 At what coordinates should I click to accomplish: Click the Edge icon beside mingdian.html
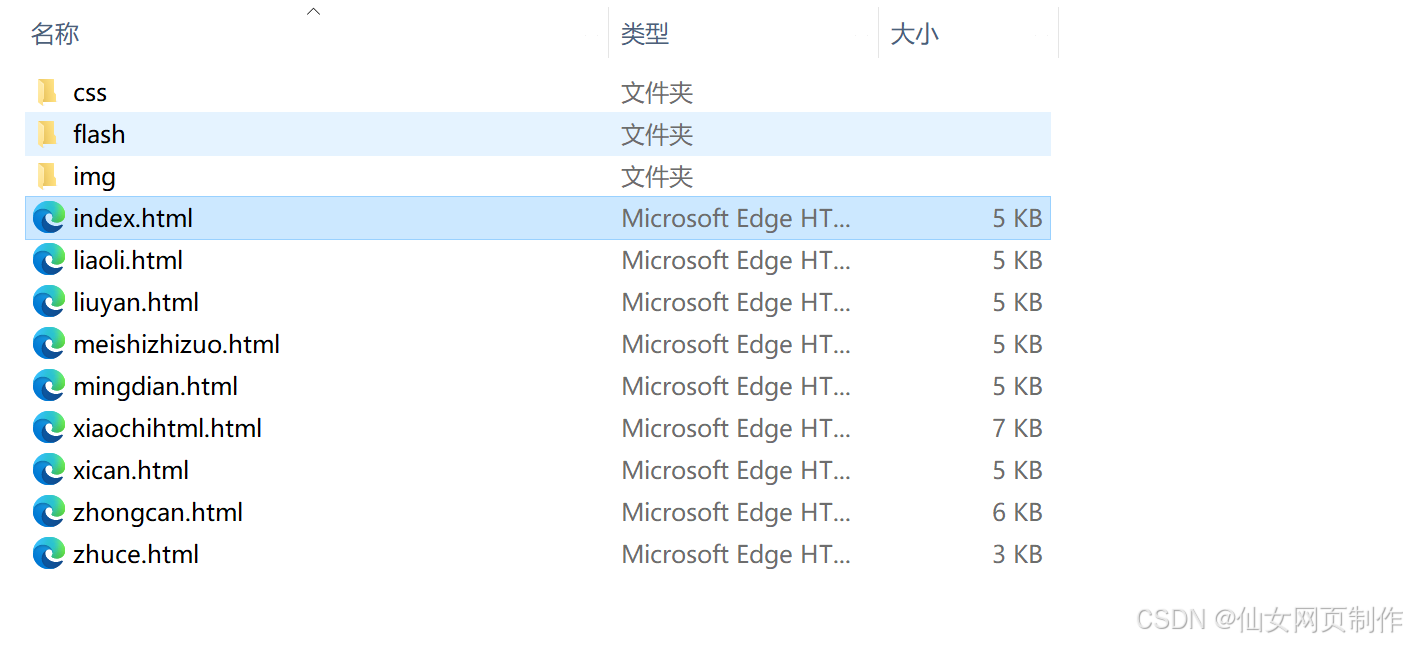point(48,386)
